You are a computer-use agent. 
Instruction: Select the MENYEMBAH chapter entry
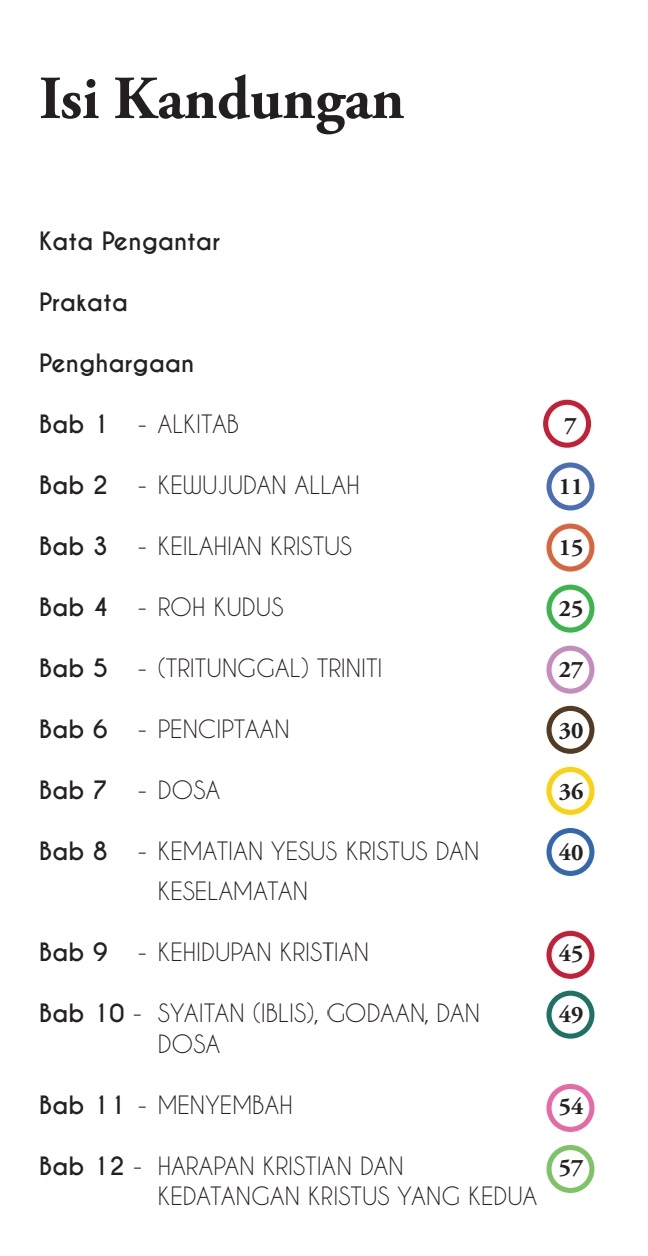pos(225,1106)
